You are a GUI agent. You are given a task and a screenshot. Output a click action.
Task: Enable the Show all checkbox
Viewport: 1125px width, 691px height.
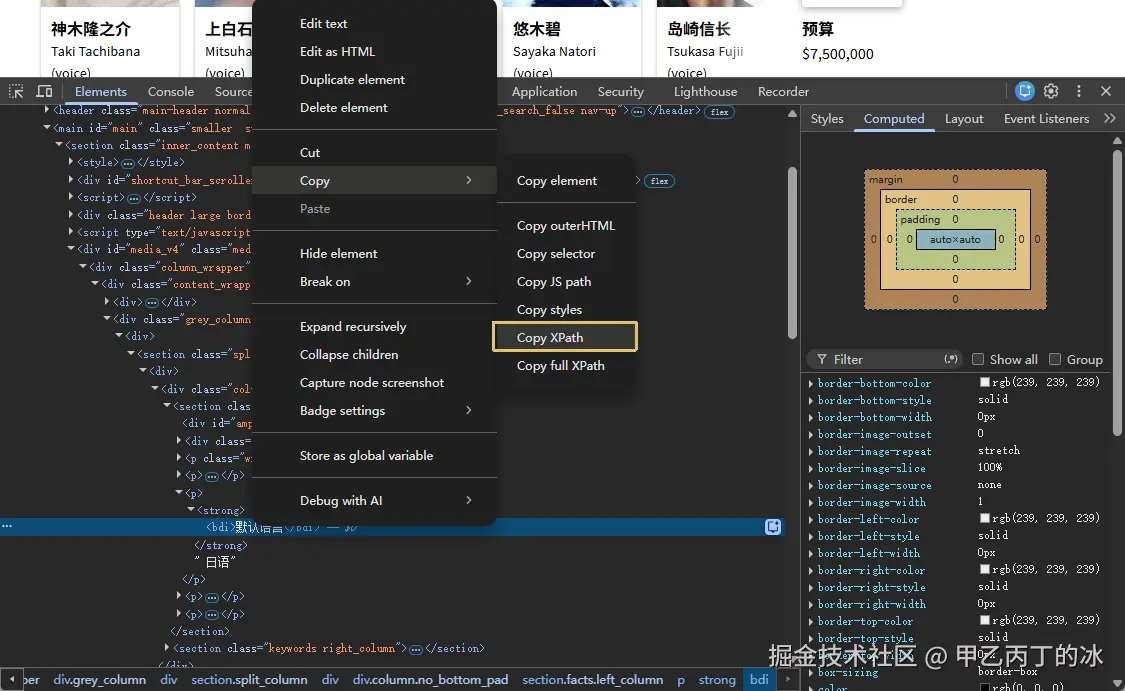tap(977, 359)
